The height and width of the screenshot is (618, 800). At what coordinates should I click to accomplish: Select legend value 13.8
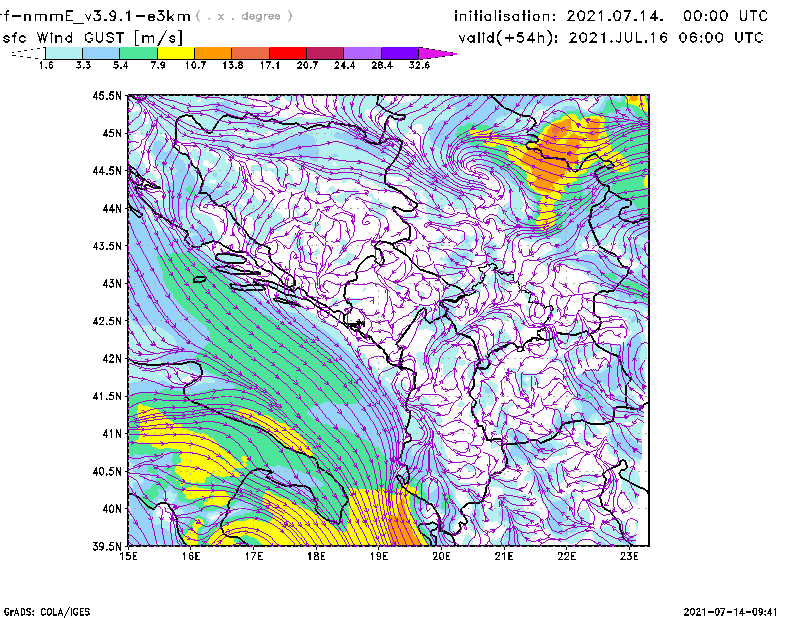click(233, 65)
